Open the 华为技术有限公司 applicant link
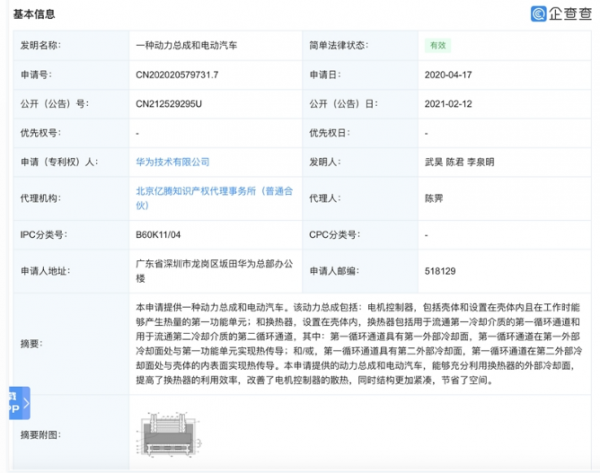600x473 pixels. pyautogui.click(x=173, y=162)
